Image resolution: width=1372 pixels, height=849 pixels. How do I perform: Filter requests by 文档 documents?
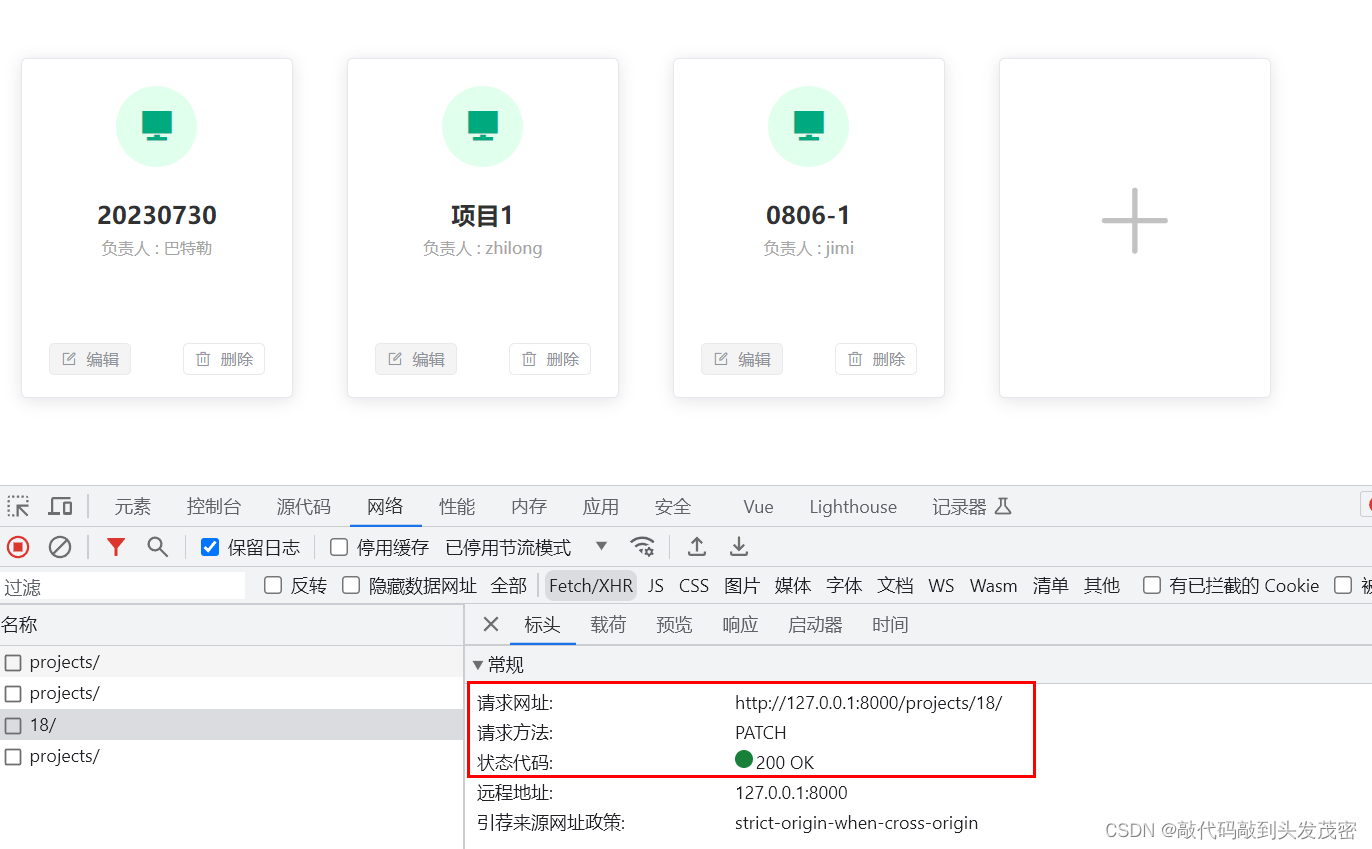click(895, 585)
